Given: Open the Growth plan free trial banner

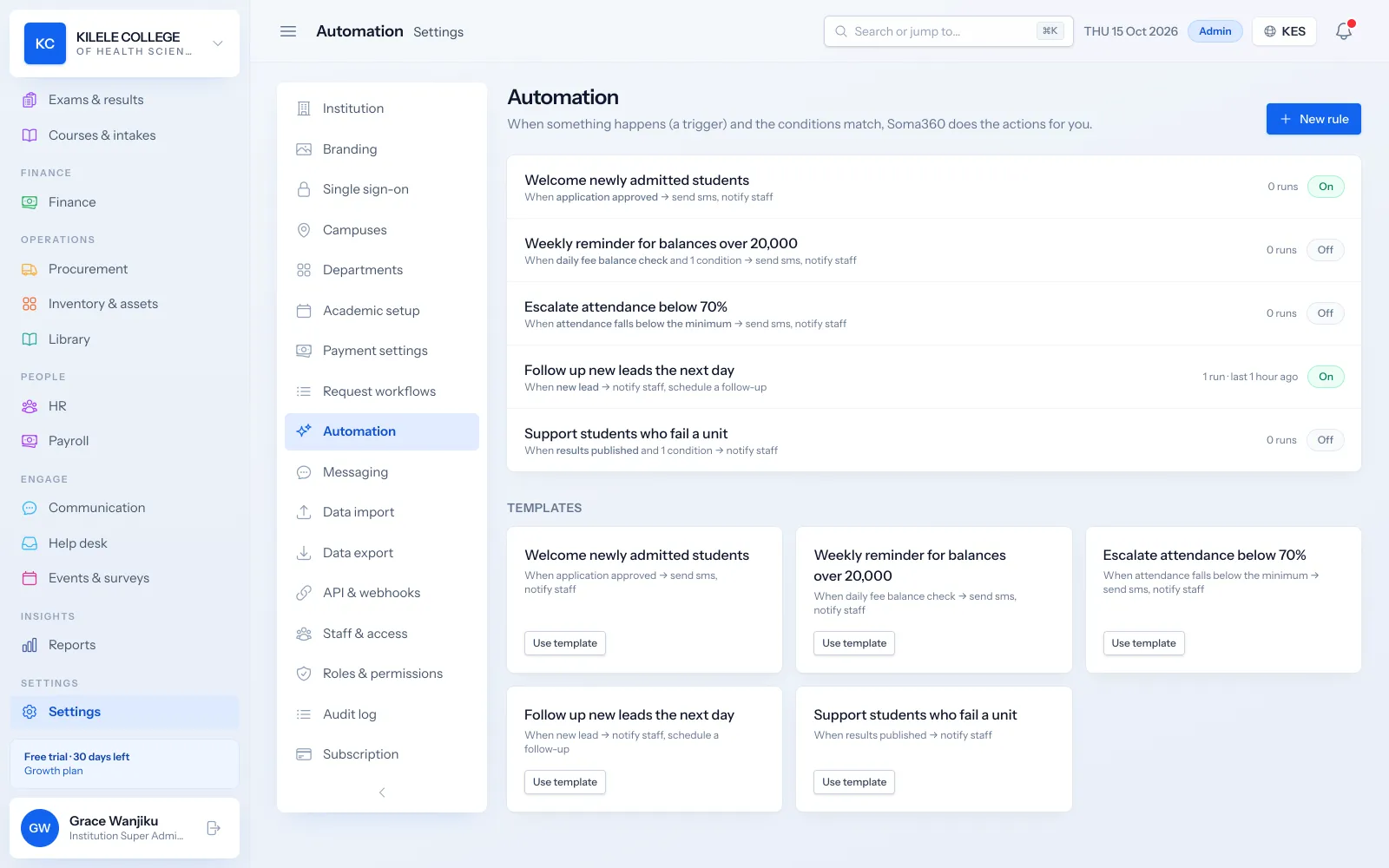Looking at the screenshot, I should click(125, 764).
